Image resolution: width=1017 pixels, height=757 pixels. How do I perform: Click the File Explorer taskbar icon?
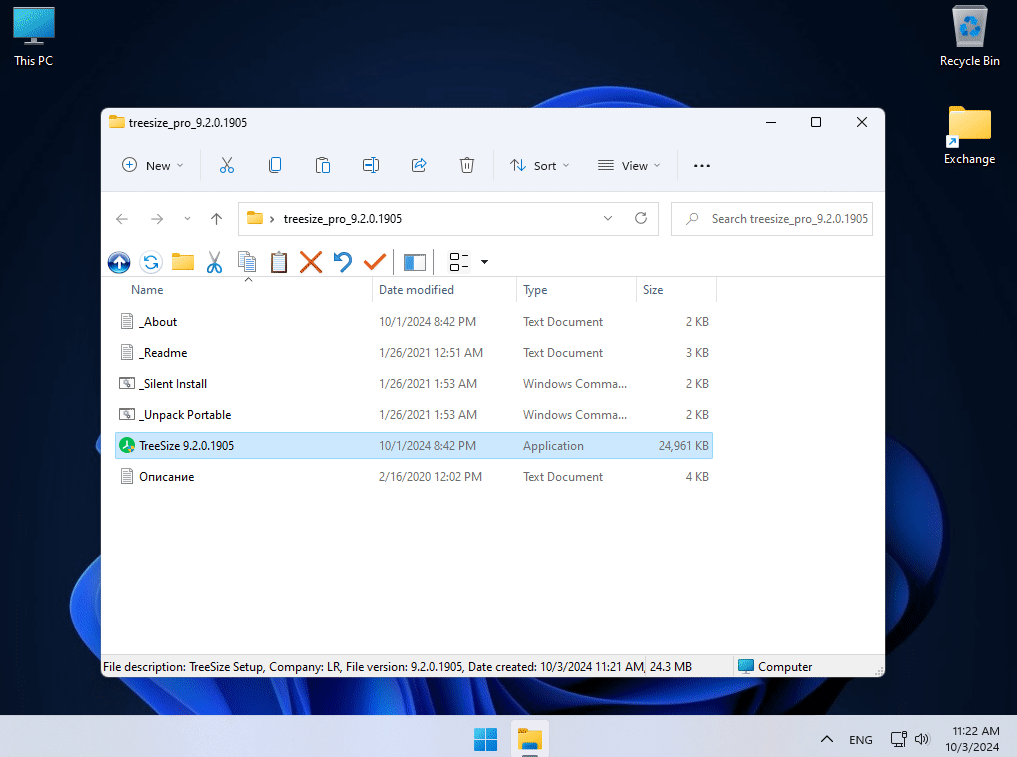pos(530,739)
